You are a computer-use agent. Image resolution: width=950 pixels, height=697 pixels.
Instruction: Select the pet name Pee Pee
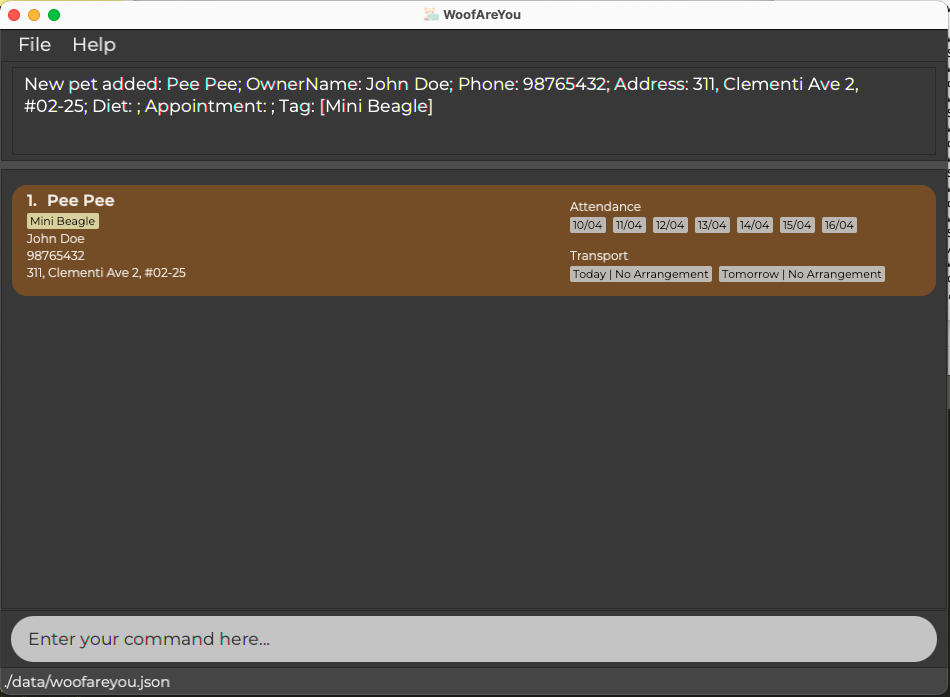[81, 201]
